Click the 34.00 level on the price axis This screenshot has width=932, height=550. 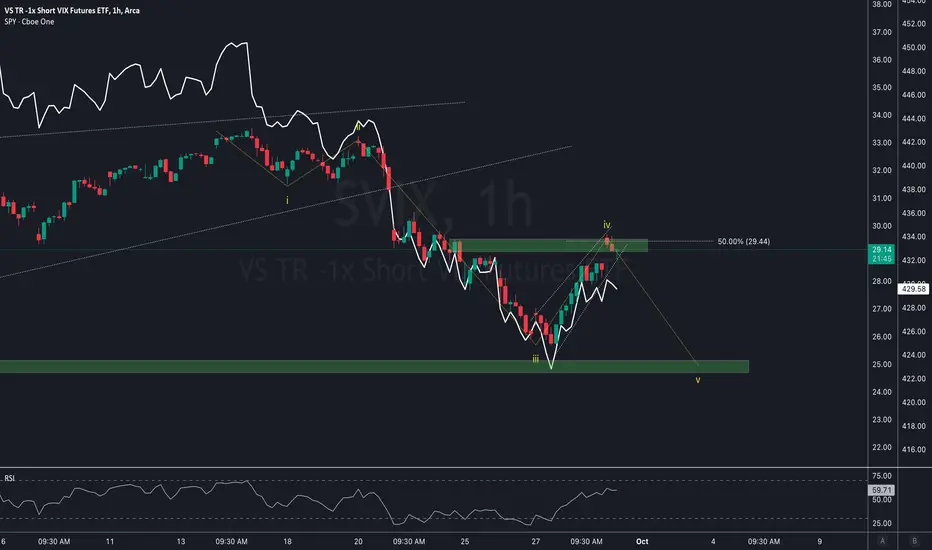point(881,115)
